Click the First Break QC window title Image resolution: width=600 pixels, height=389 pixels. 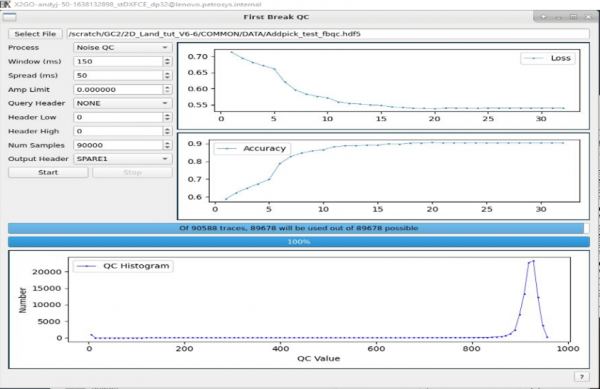(x=276, y=17)
